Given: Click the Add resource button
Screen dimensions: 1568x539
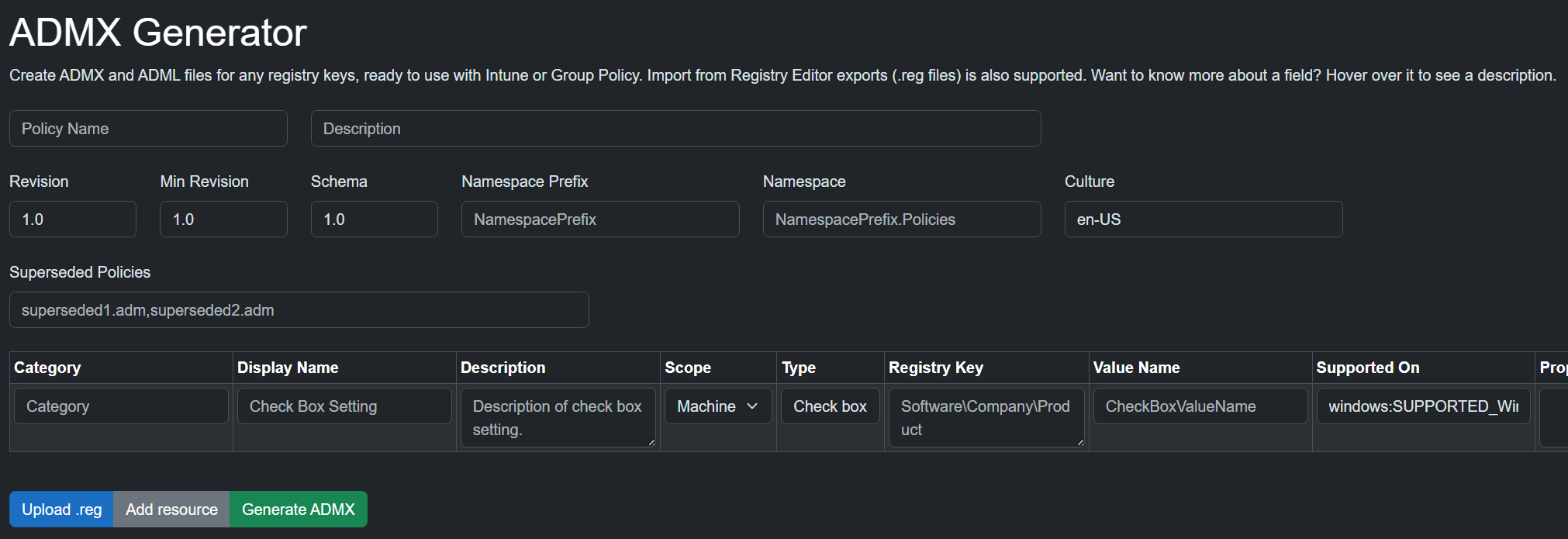Looking at the screenshot, I should click(x=171, y=510).
